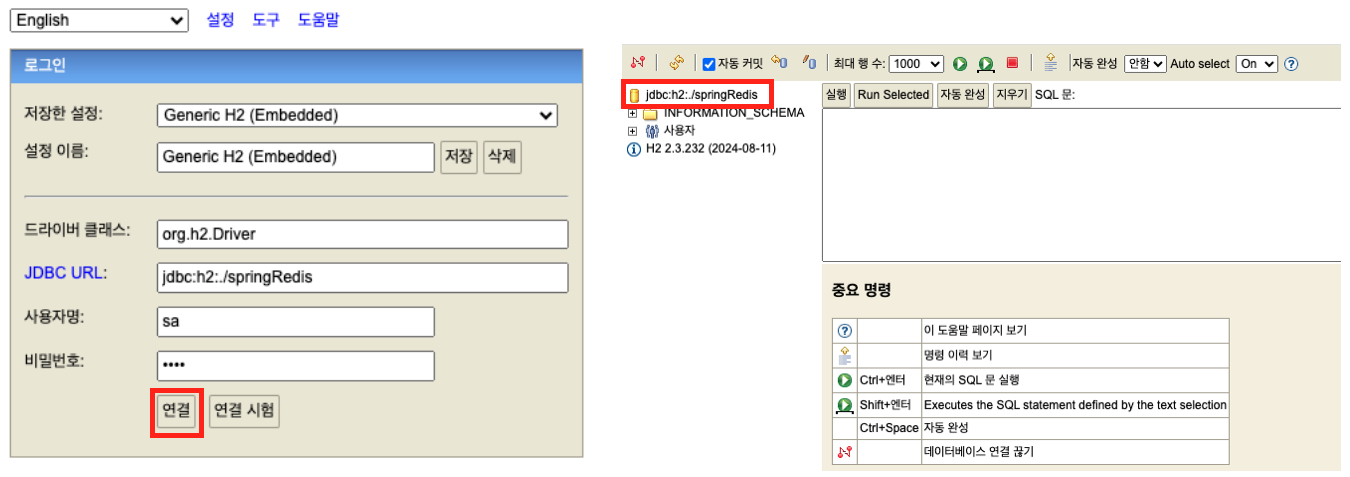Click the 삭제 button
Screen dimensions: 1350x477
click(502, 157)
